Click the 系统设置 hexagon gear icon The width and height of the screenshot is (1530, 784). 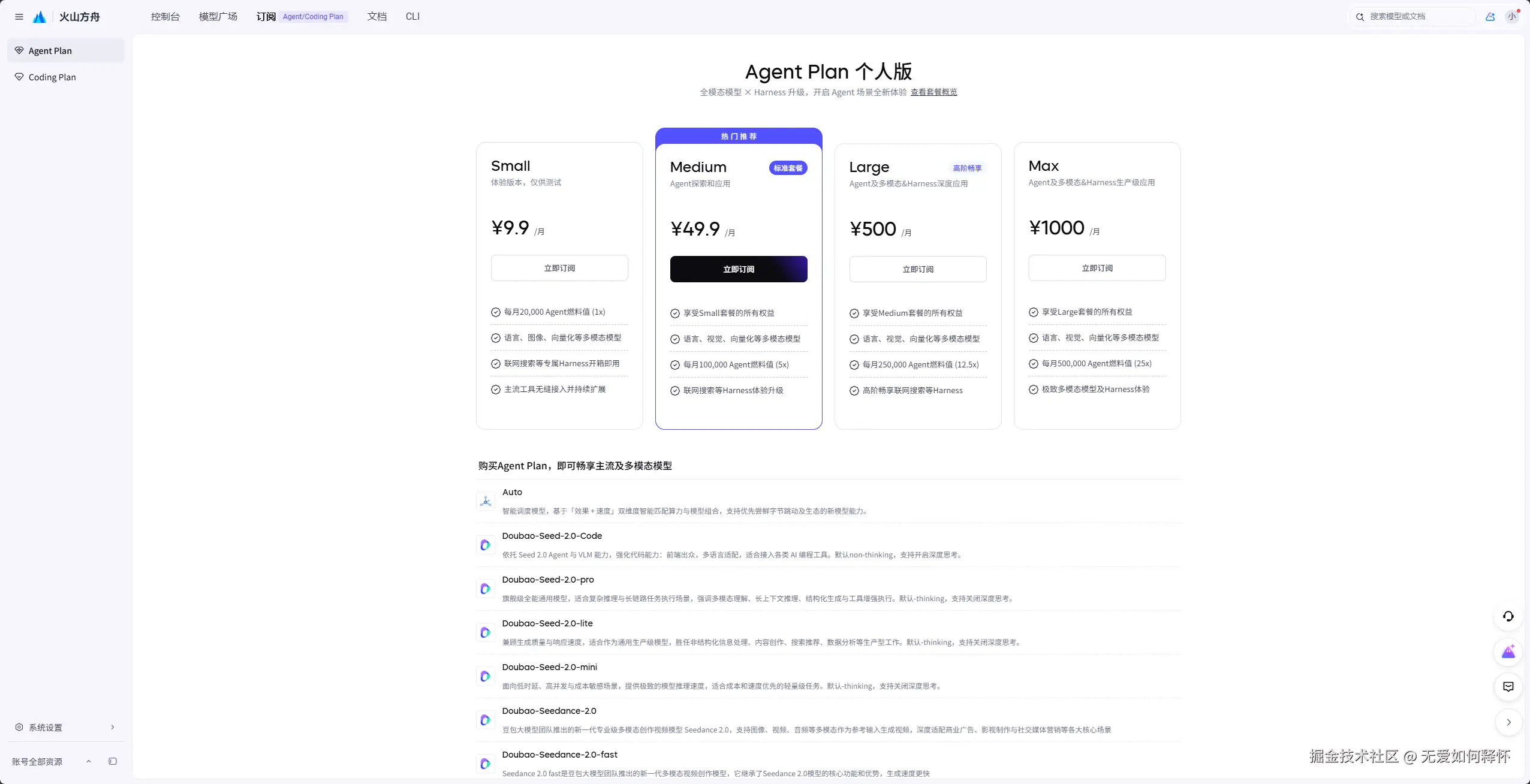coord(19,727)
